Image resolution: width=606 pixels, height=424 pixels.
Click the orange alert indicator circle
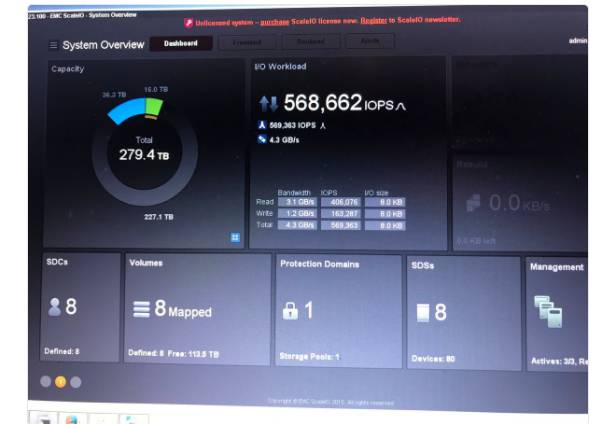pos(60,382)
